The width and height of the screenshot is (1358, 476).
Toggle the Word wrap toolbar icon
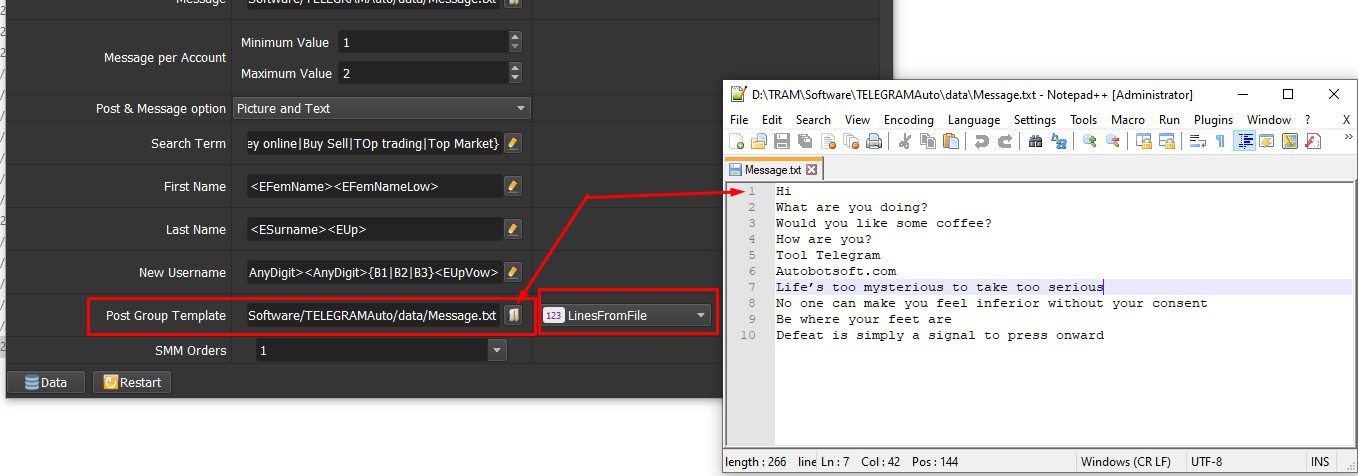click(x=1197, y=141)
